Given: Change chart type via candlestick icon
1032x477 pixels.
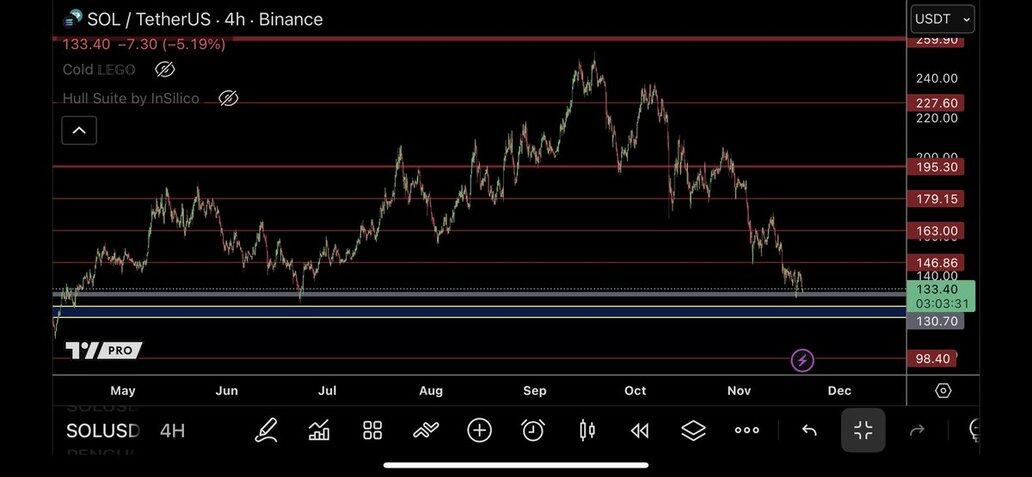Looking at the screenshot, I should [x=586, y=430].
